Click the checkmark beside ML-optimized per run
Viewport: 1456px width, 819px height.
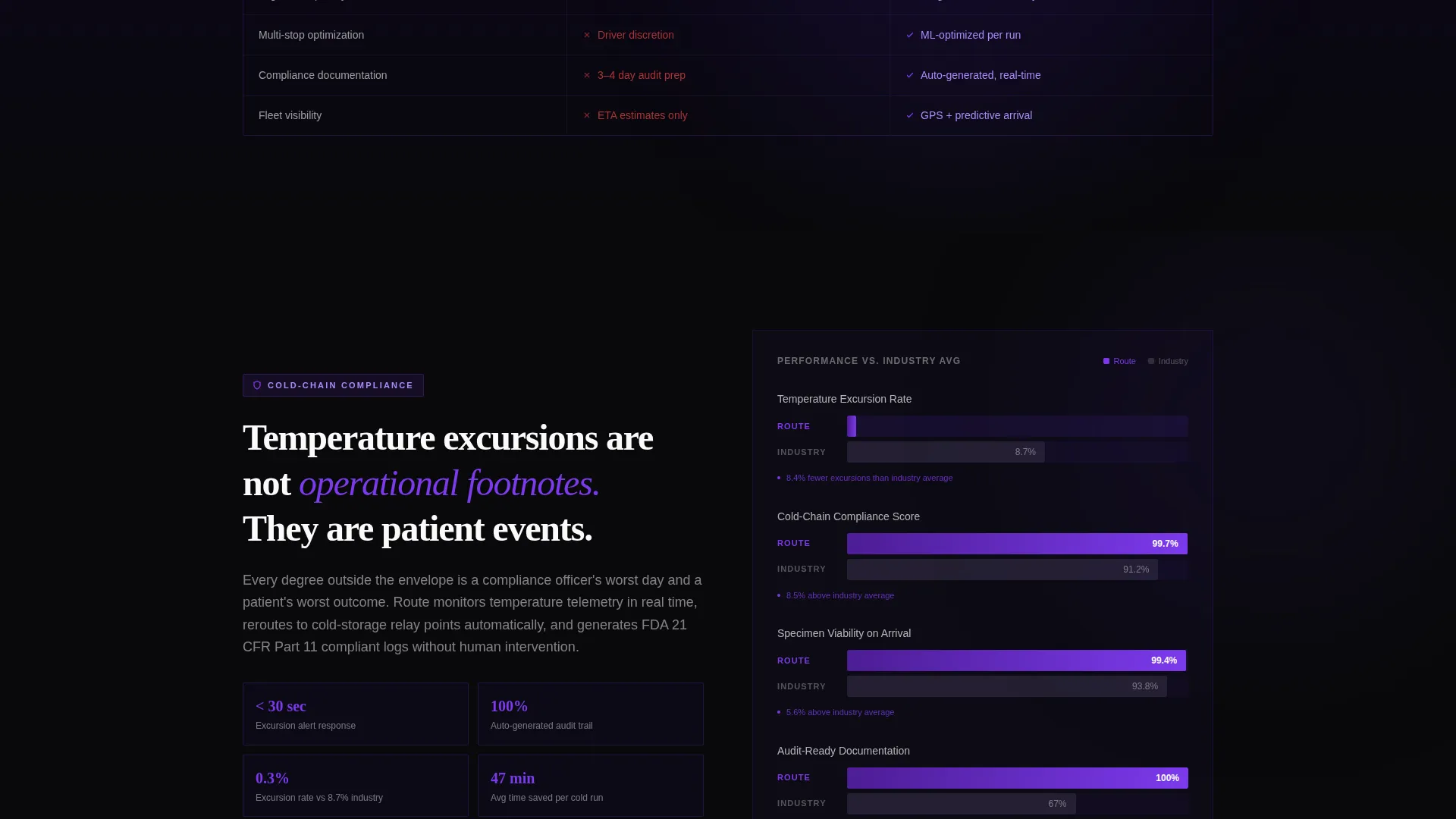(910, 35)
